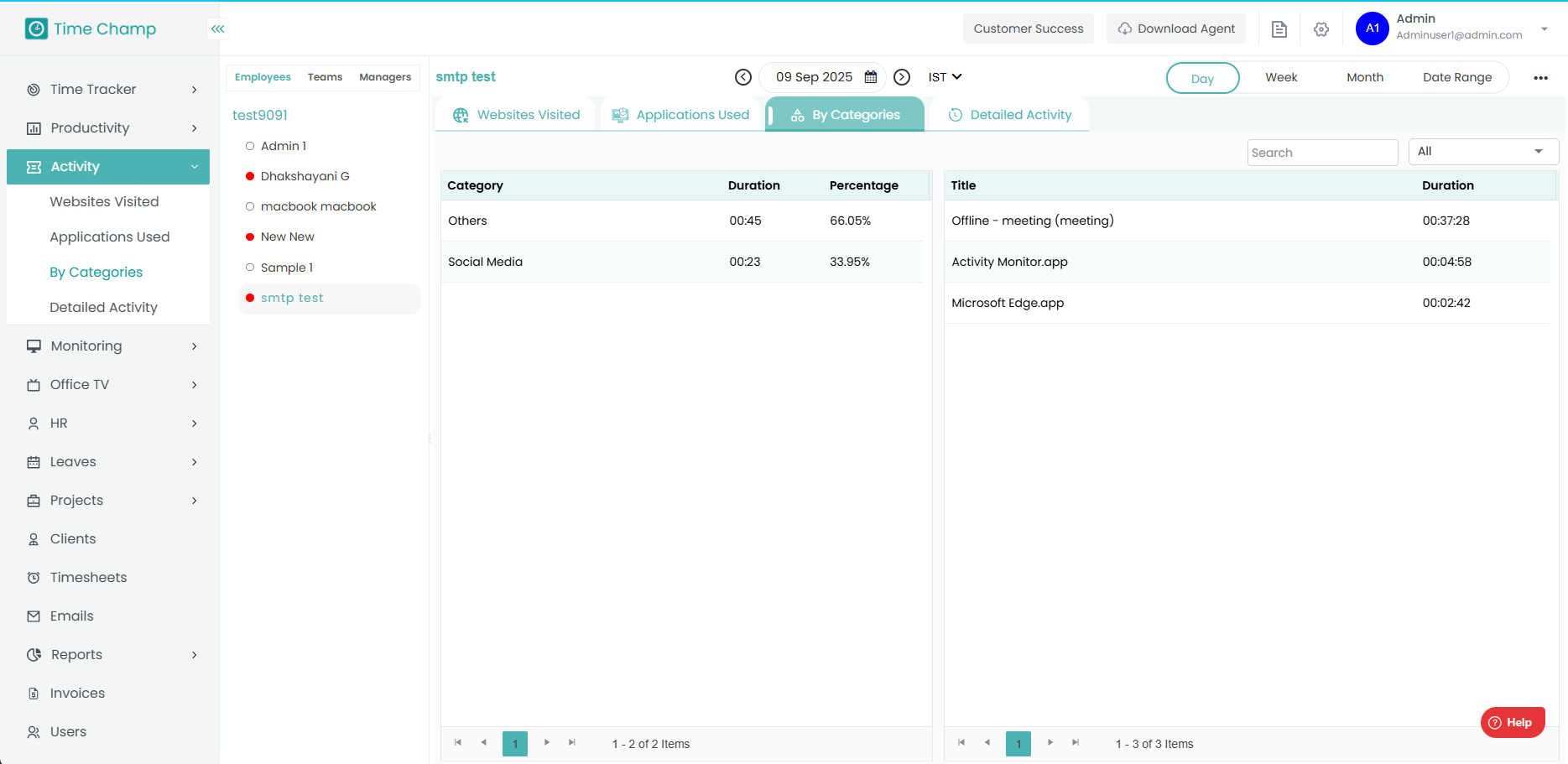
Task: Go to next day arrow icon
Action: (902, 77)
